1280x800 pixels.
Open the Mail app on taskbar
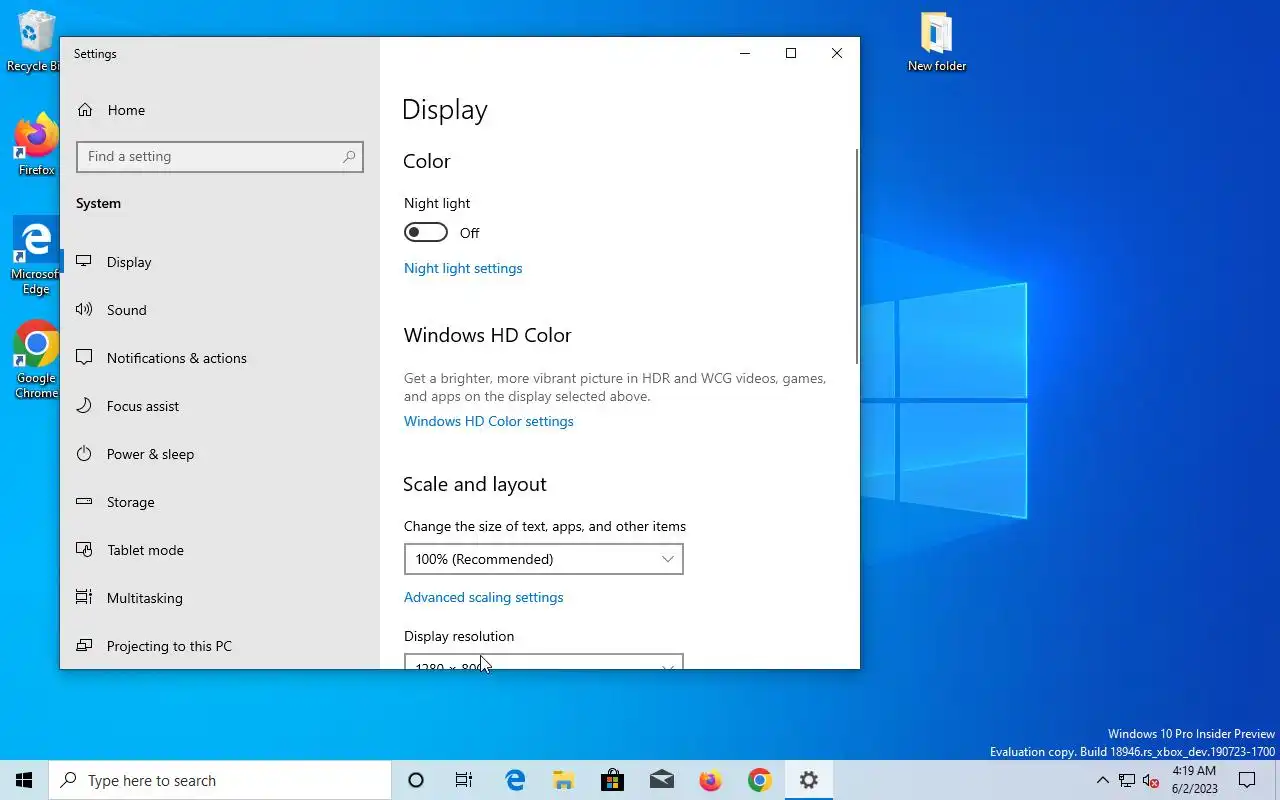662,780
